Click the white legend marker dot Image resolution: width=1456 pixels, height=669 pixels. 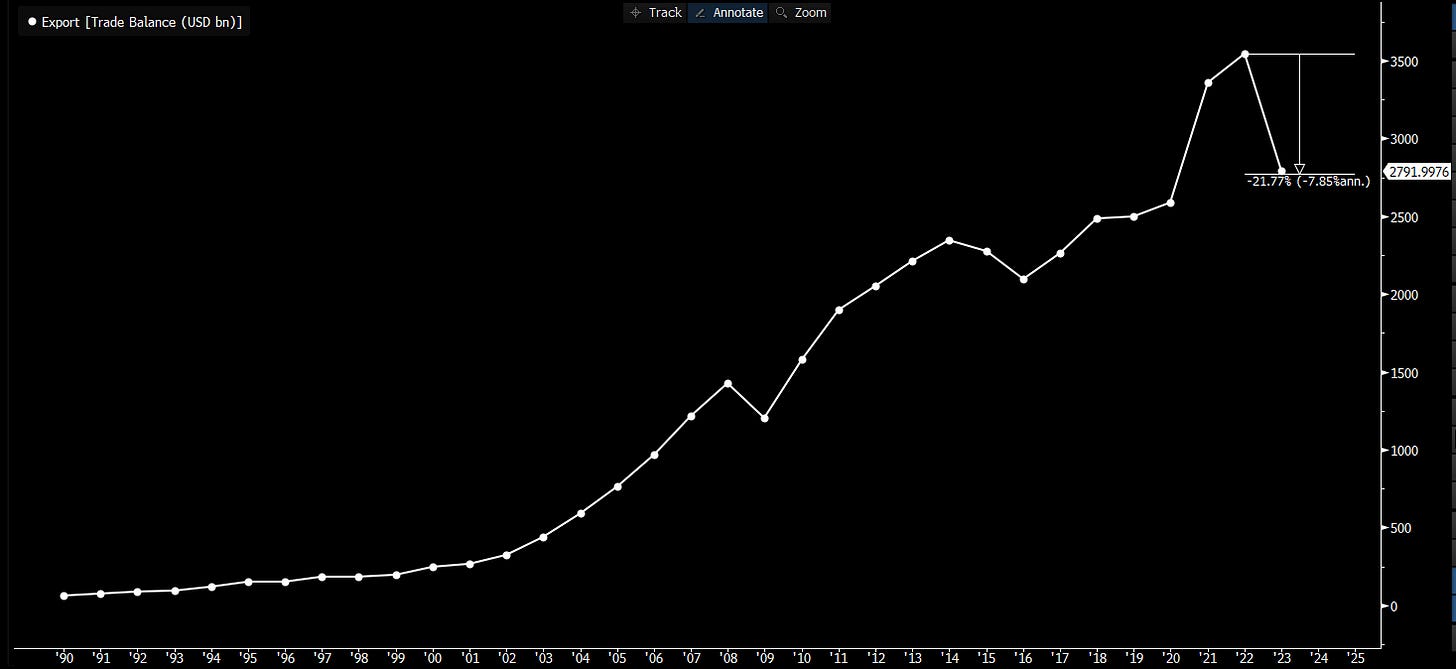coord(32,21)
